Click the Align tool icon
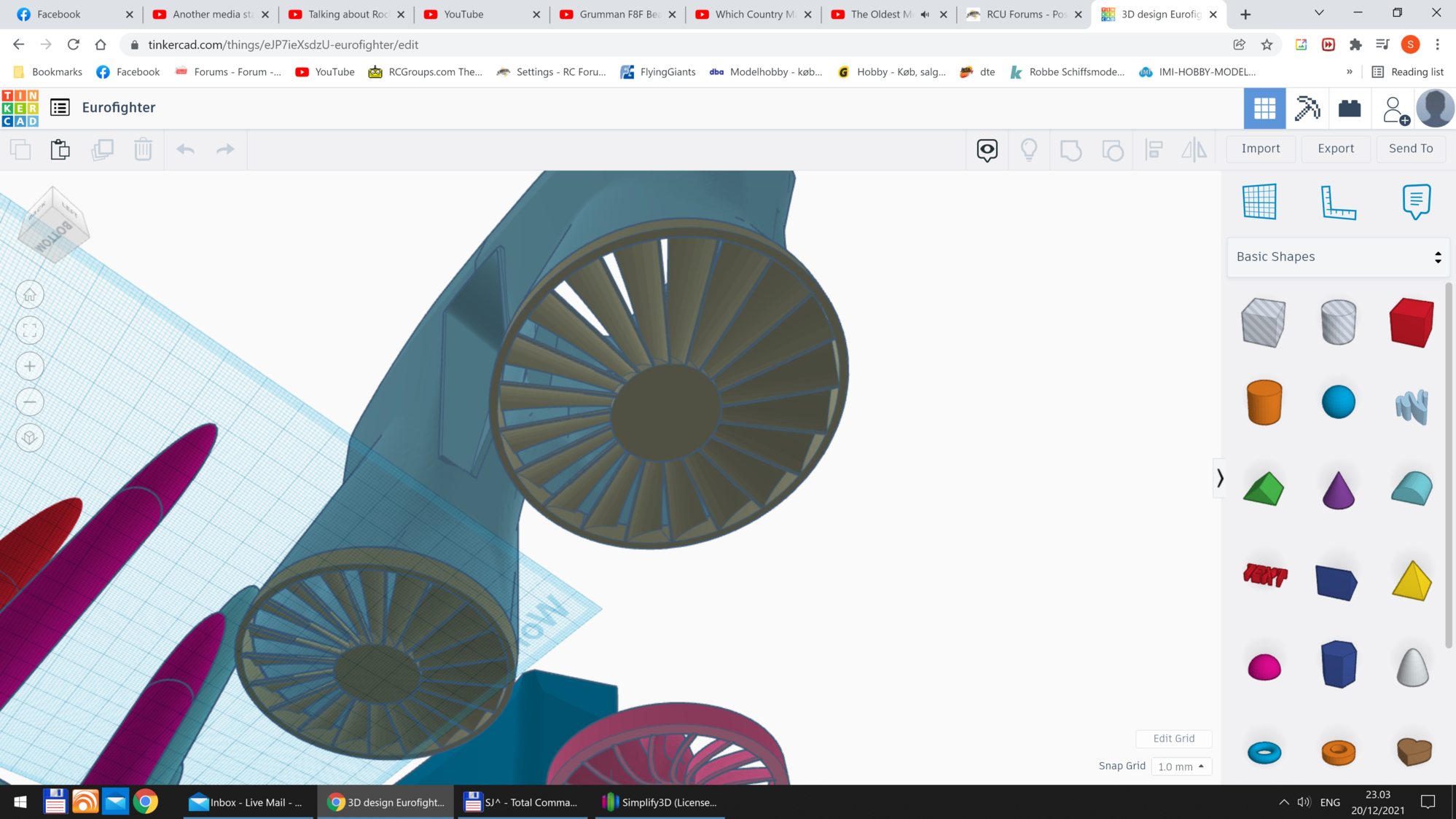Screen dimensions: 1456x819 pos(1154,149)
